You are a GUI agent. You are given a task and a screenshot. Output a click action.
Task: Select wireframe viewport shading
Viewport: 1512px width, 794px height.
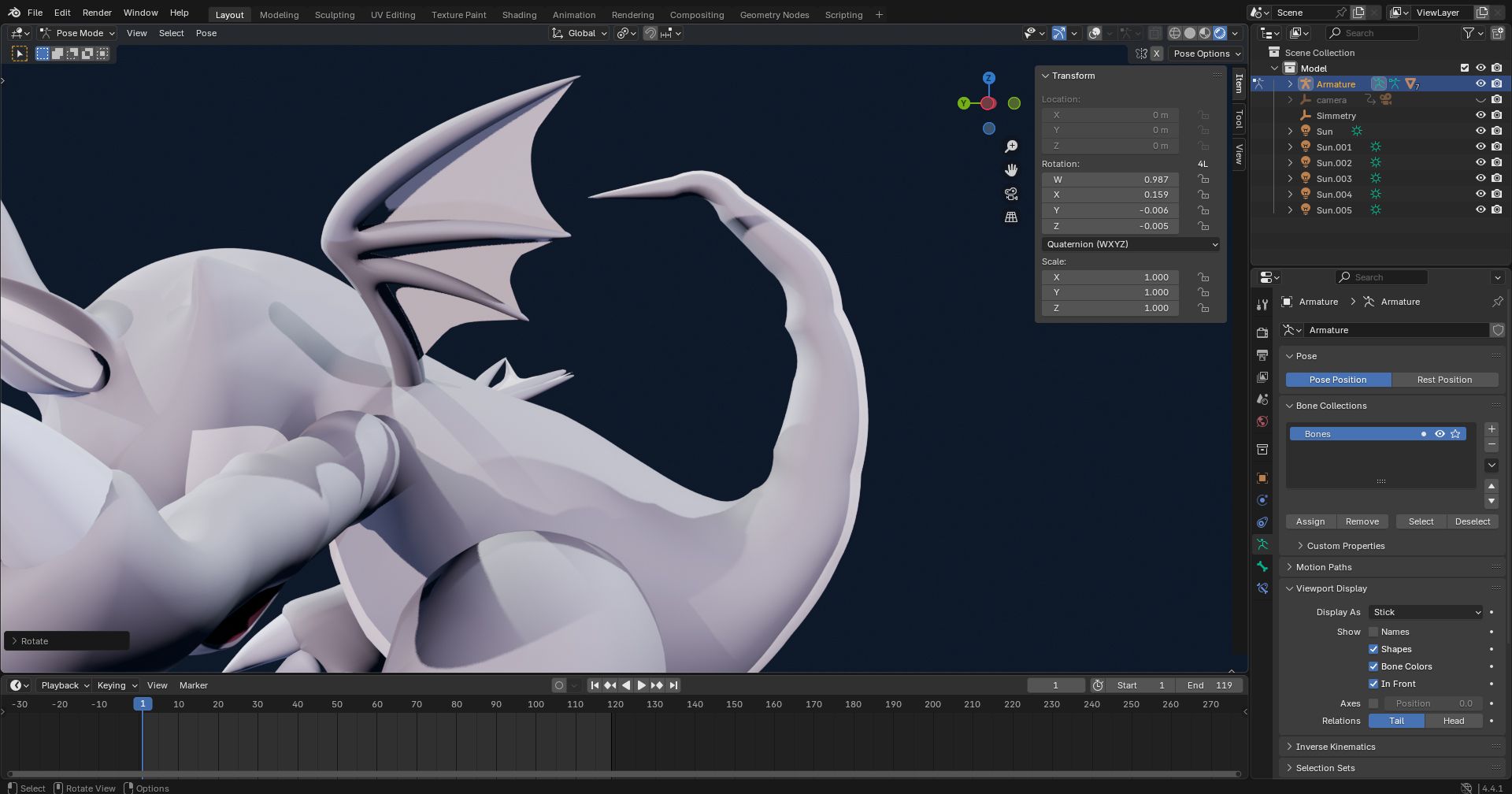pos(1175,33)
